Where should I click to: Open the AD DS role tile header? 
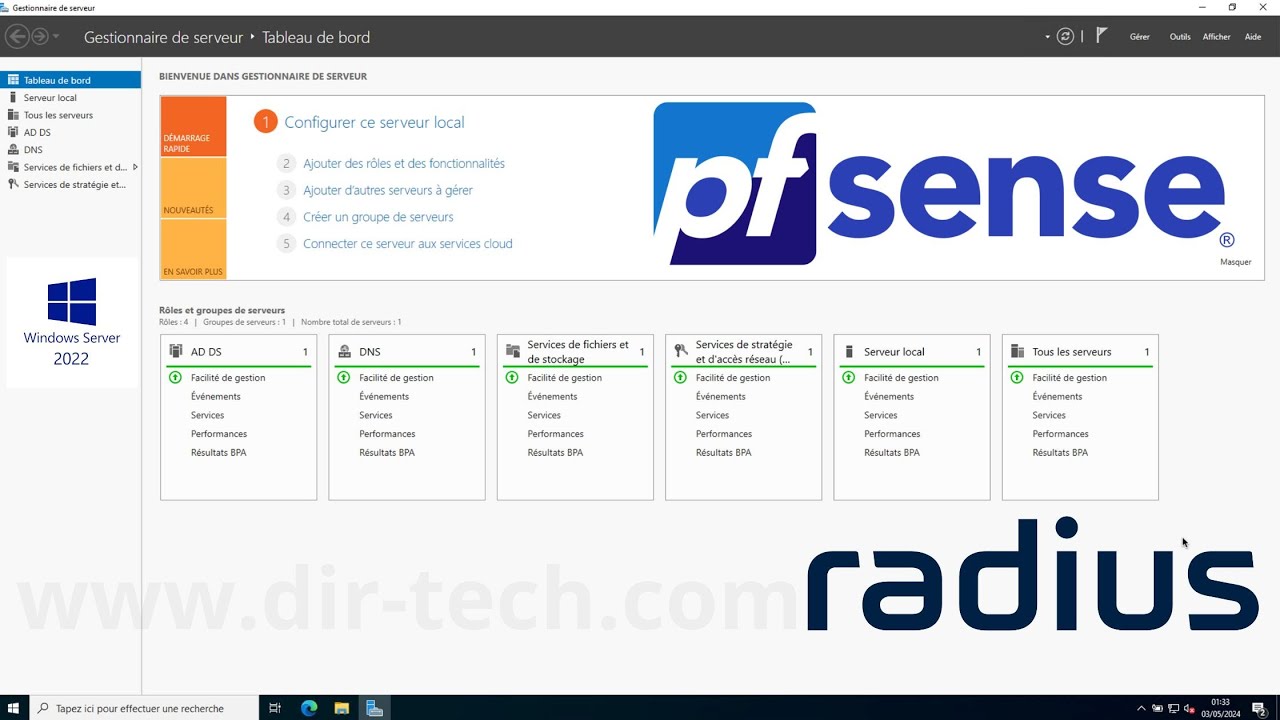[x=238, y=352]
